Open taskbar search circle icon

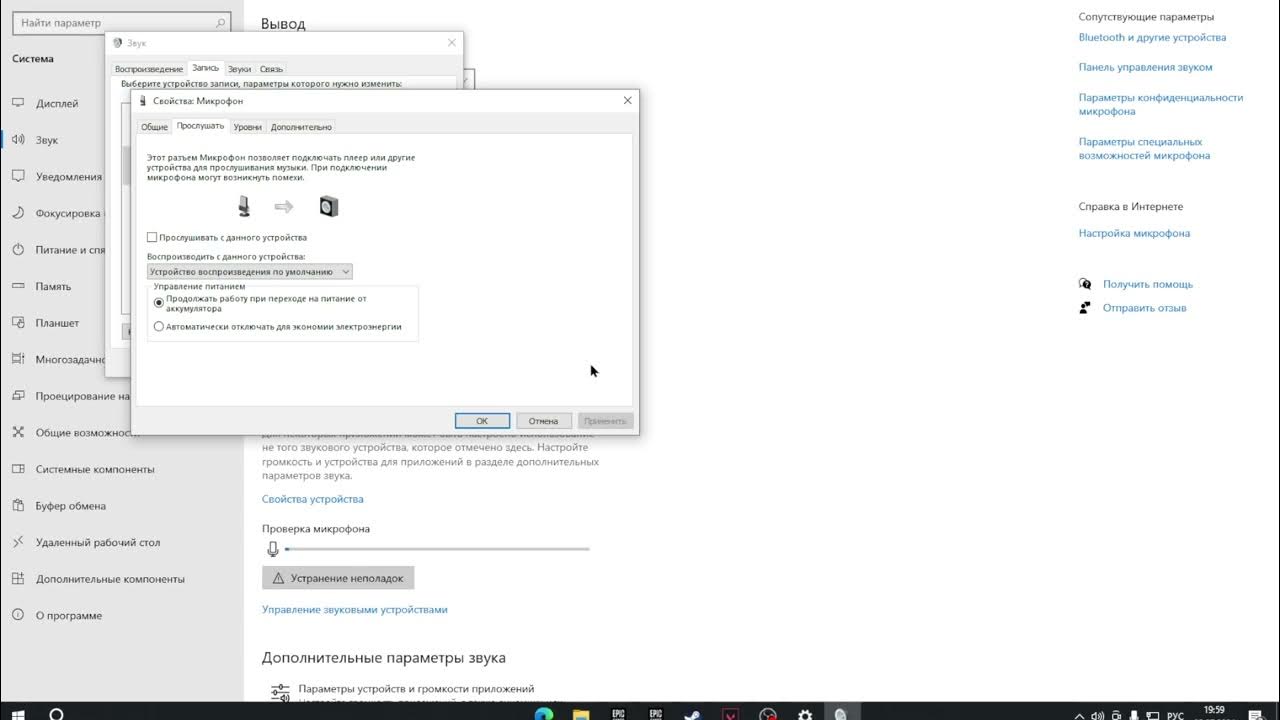[x=56, y=713]
